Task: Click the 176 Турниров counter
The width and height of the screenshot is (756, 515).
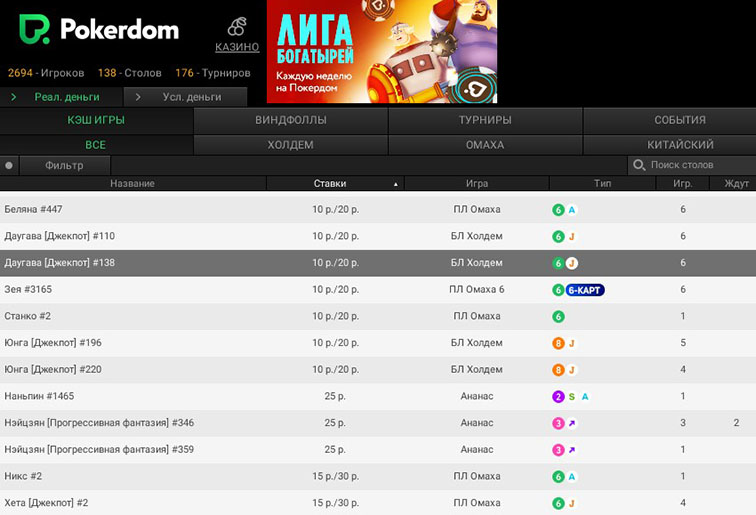Action: tap(213, 73)
